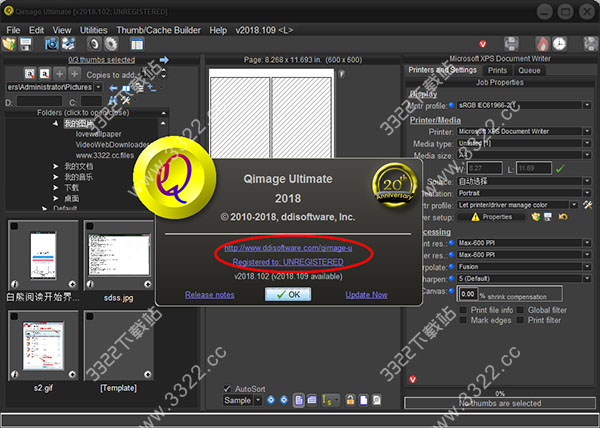Click the tools icon beside prtr profile dropdown
This screenshot has height=428, width=600.
click(x=588, y=205)
